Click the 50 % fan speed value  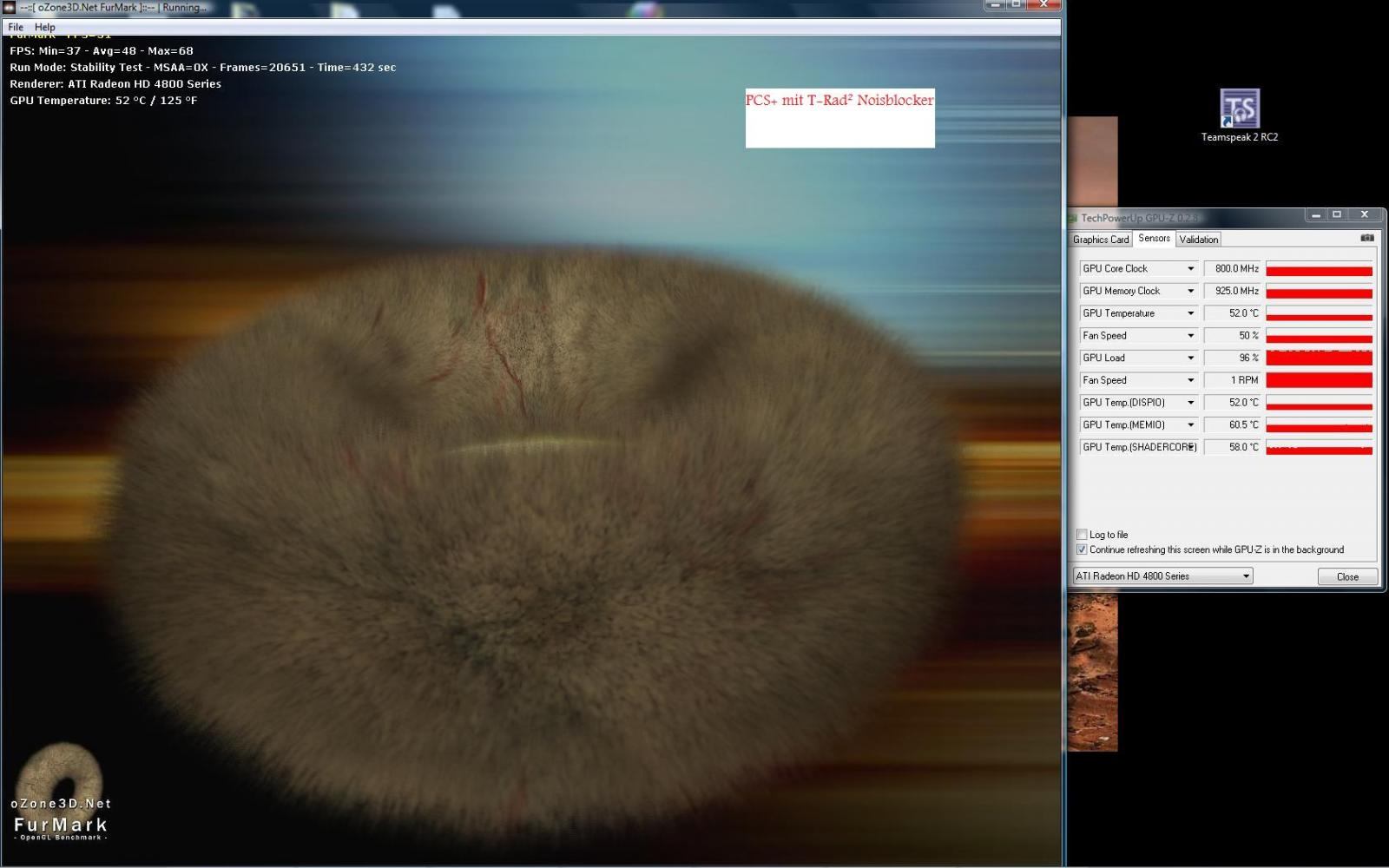(1233, 336)
